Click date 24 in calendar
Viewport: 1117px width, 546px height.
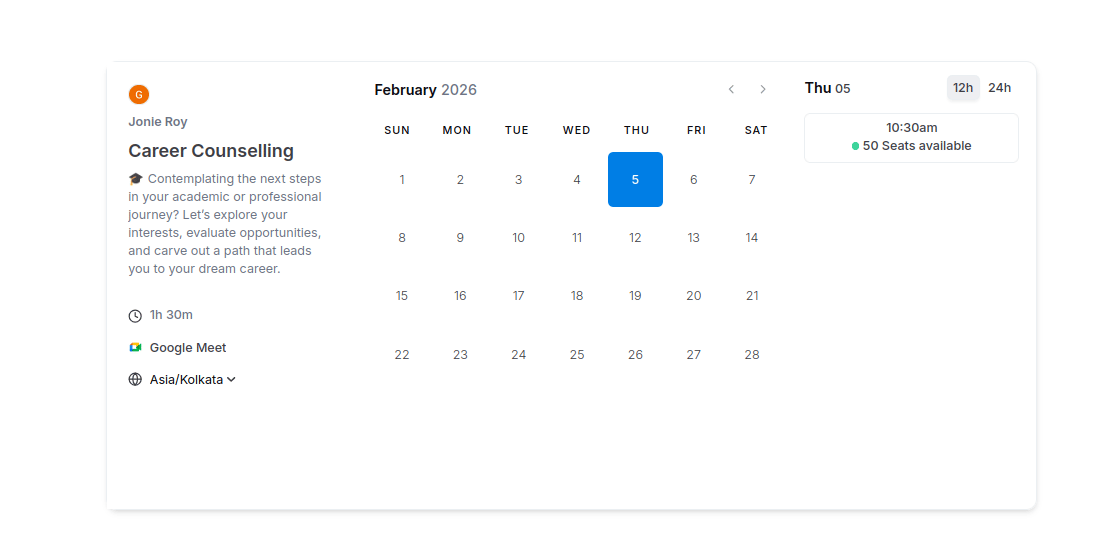tap(519, 355)
